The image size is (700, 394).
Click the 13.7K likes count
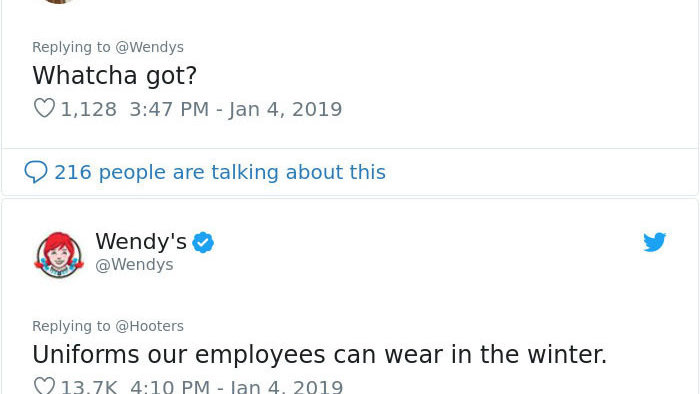pyautogui.click(x=89, y=387)
